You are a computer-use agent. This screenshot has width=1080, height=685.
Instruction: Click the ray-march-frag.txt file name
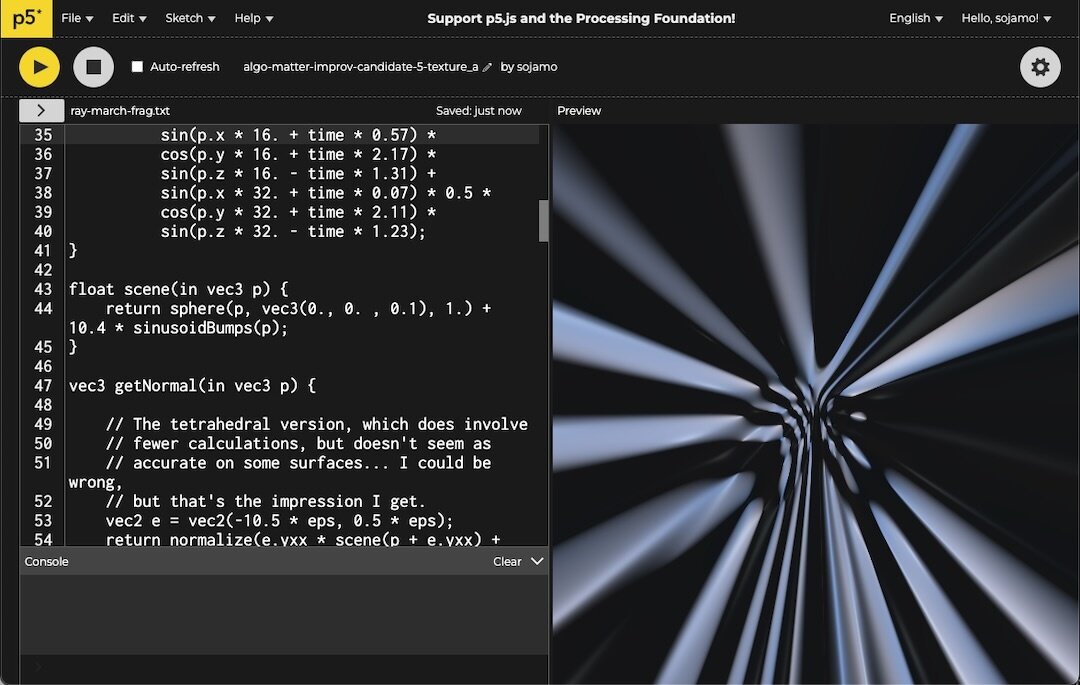click(x=120, y=110)
